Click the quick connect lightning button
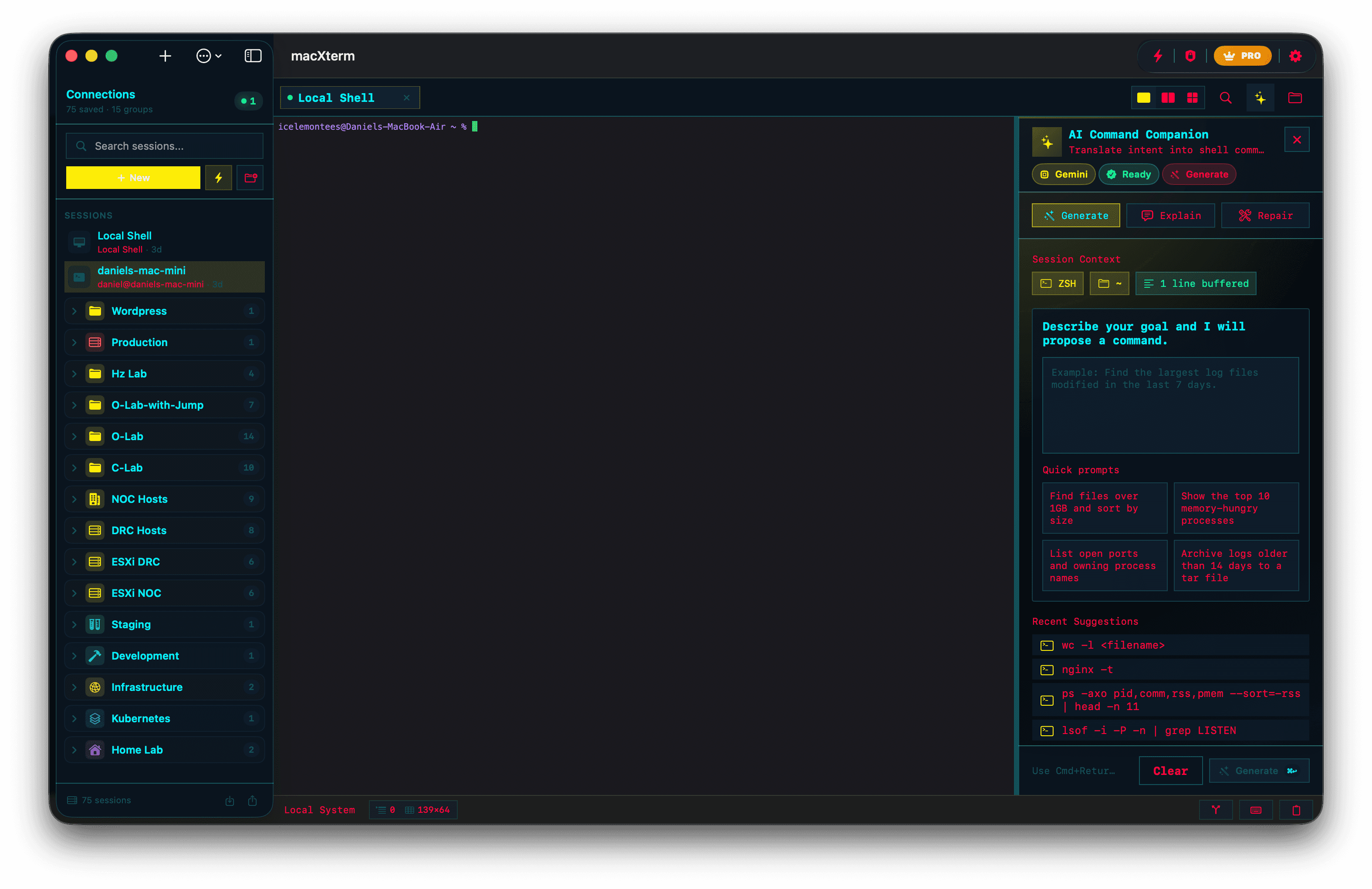 pos(219,178)
